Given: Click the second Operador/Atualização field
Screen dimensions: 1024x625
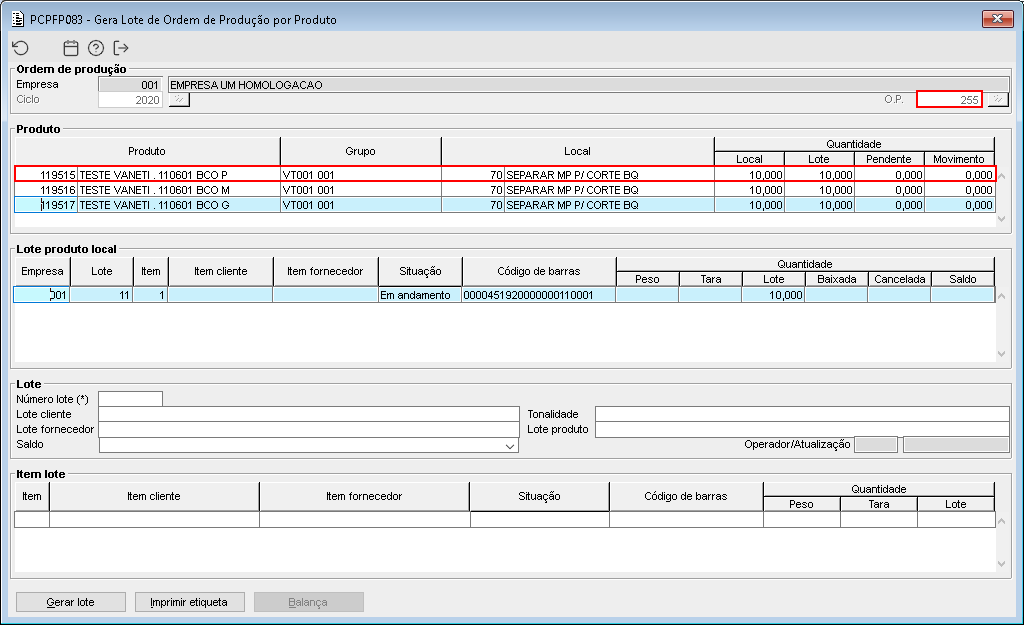Looking at the screenshot, I should 956,444.
